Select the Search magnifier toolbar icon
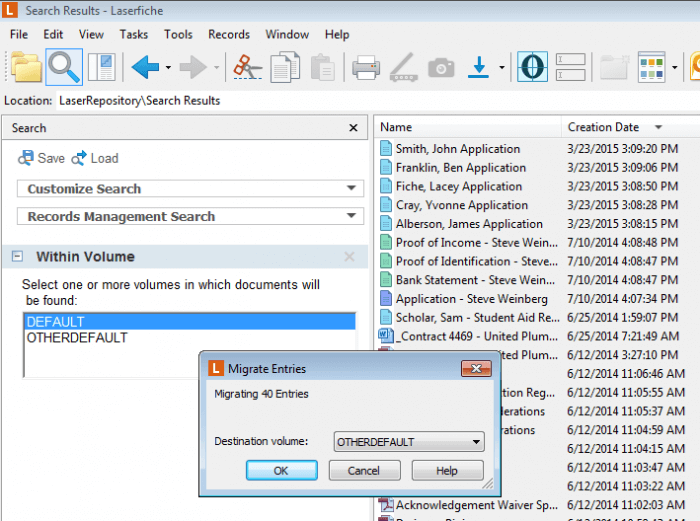700x521 pixels. click(x=64, y=67)
